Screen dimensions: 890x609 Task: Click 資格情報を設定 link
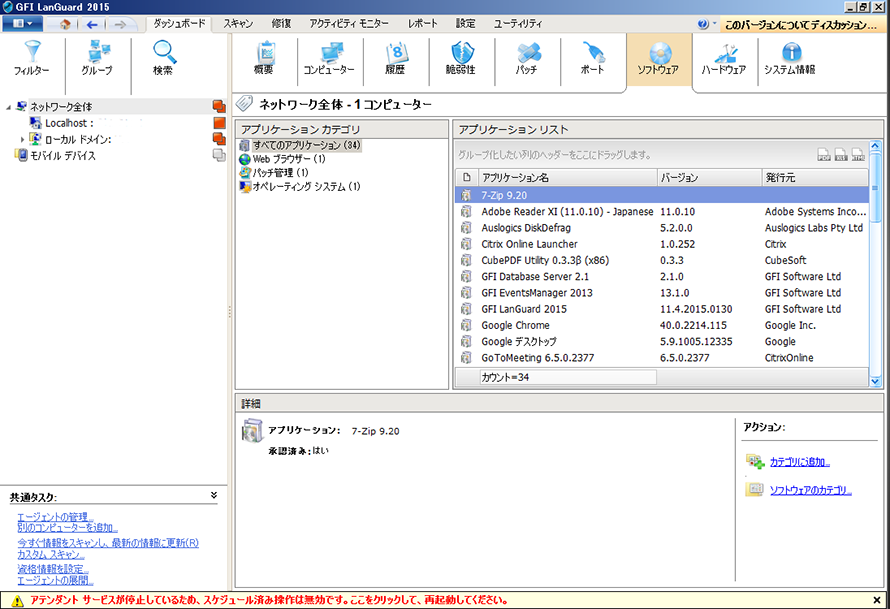pos(52,569)
